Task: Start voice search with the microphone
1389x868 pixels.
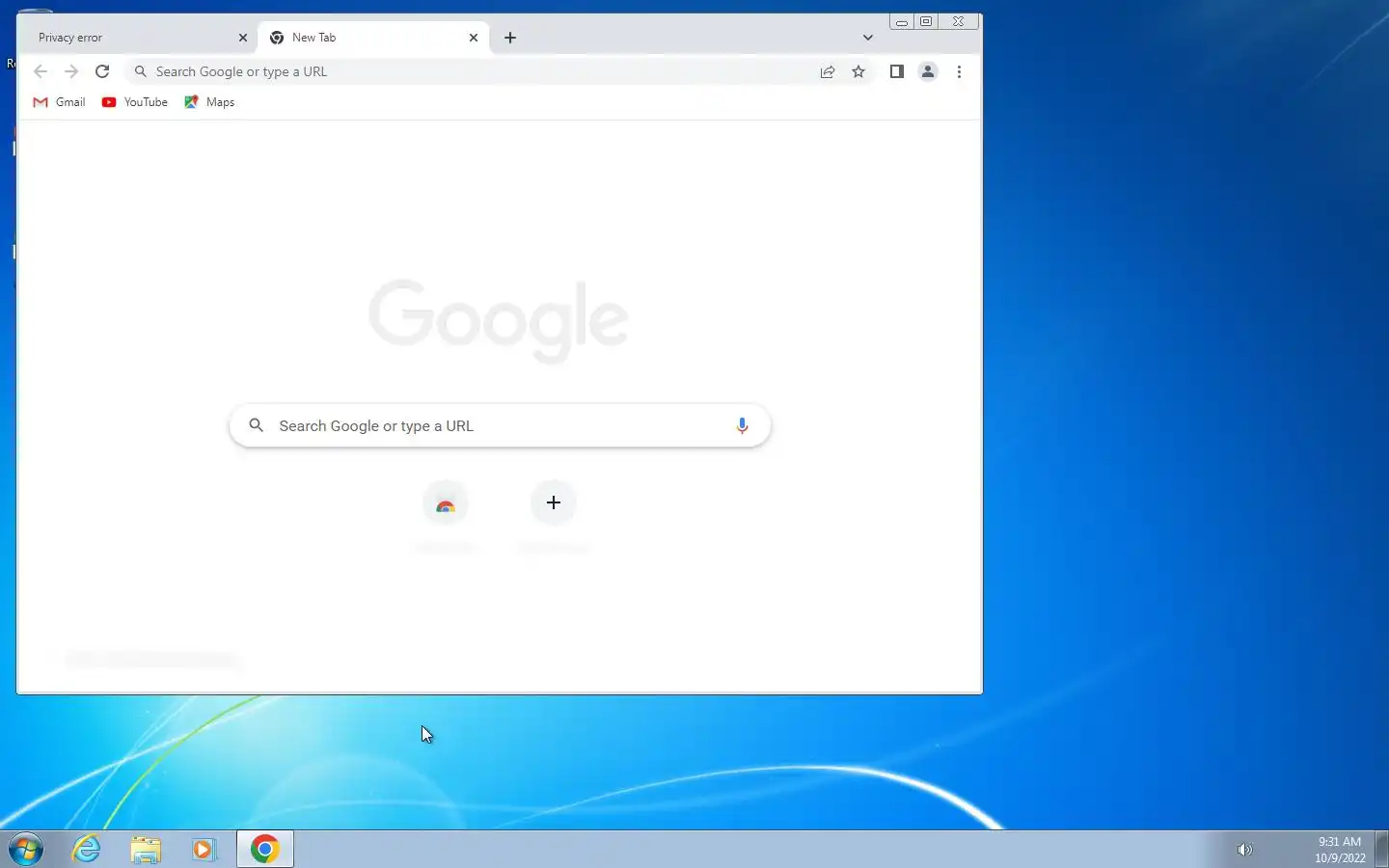Action: click(x=742, y=425)
